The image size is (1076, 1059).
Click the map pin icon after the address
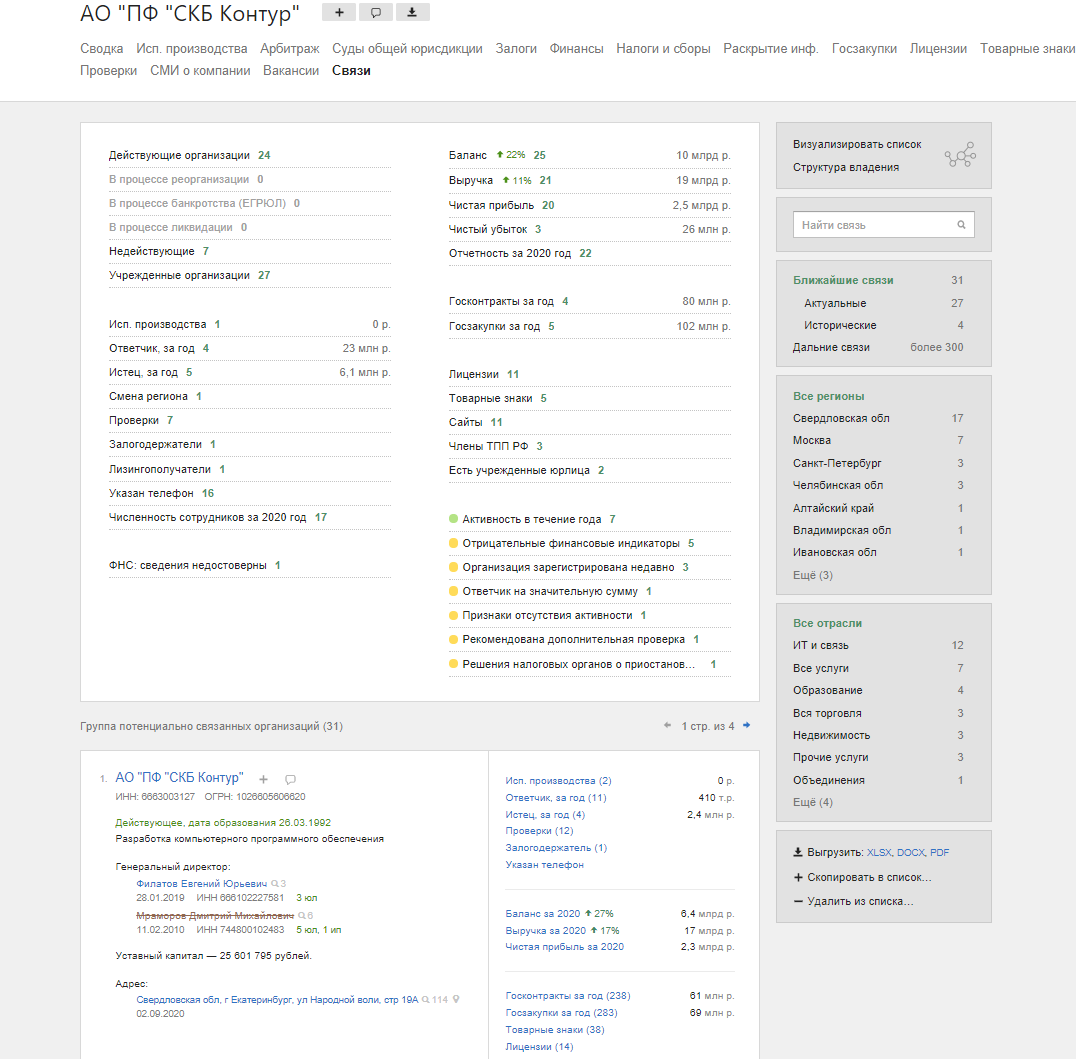coord(456,999)
